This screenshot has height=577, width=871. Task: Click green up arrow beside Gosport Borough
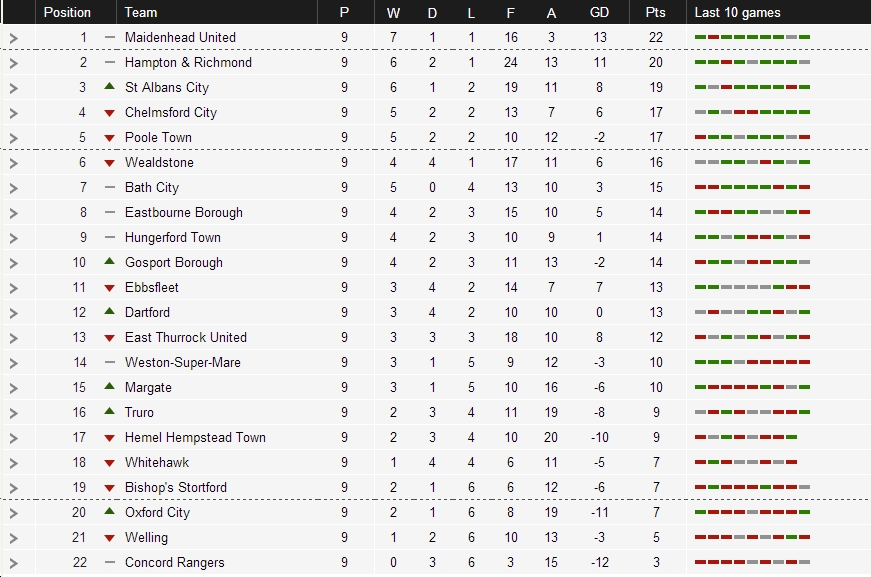pyautogui.click(x=109, y=262)
